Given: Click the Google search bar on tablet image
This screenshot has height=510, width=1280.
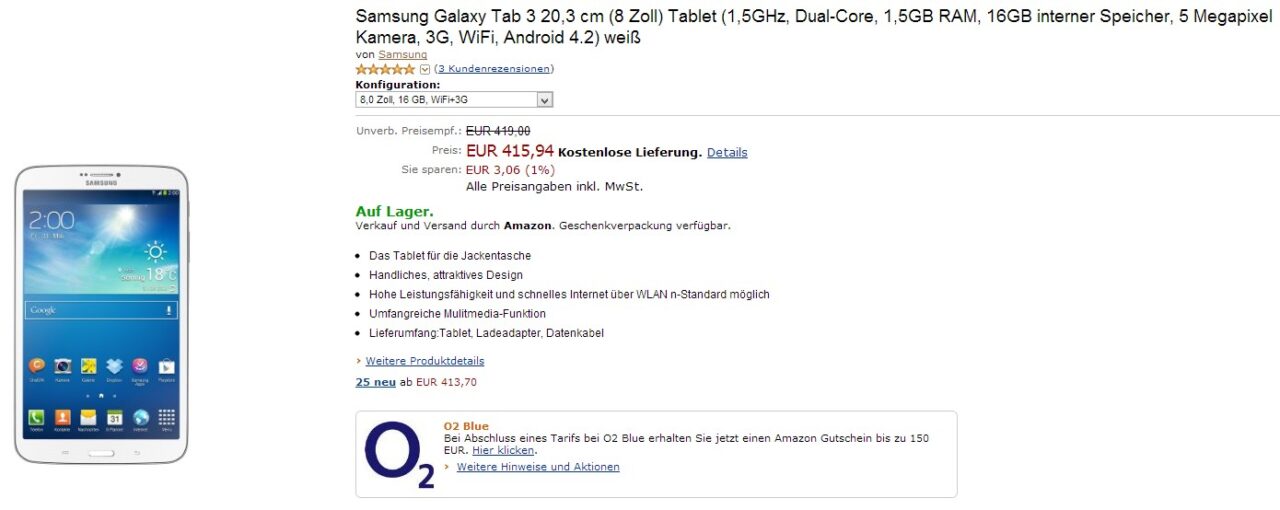Looking at the screenshot, I should tap(100, 310).
